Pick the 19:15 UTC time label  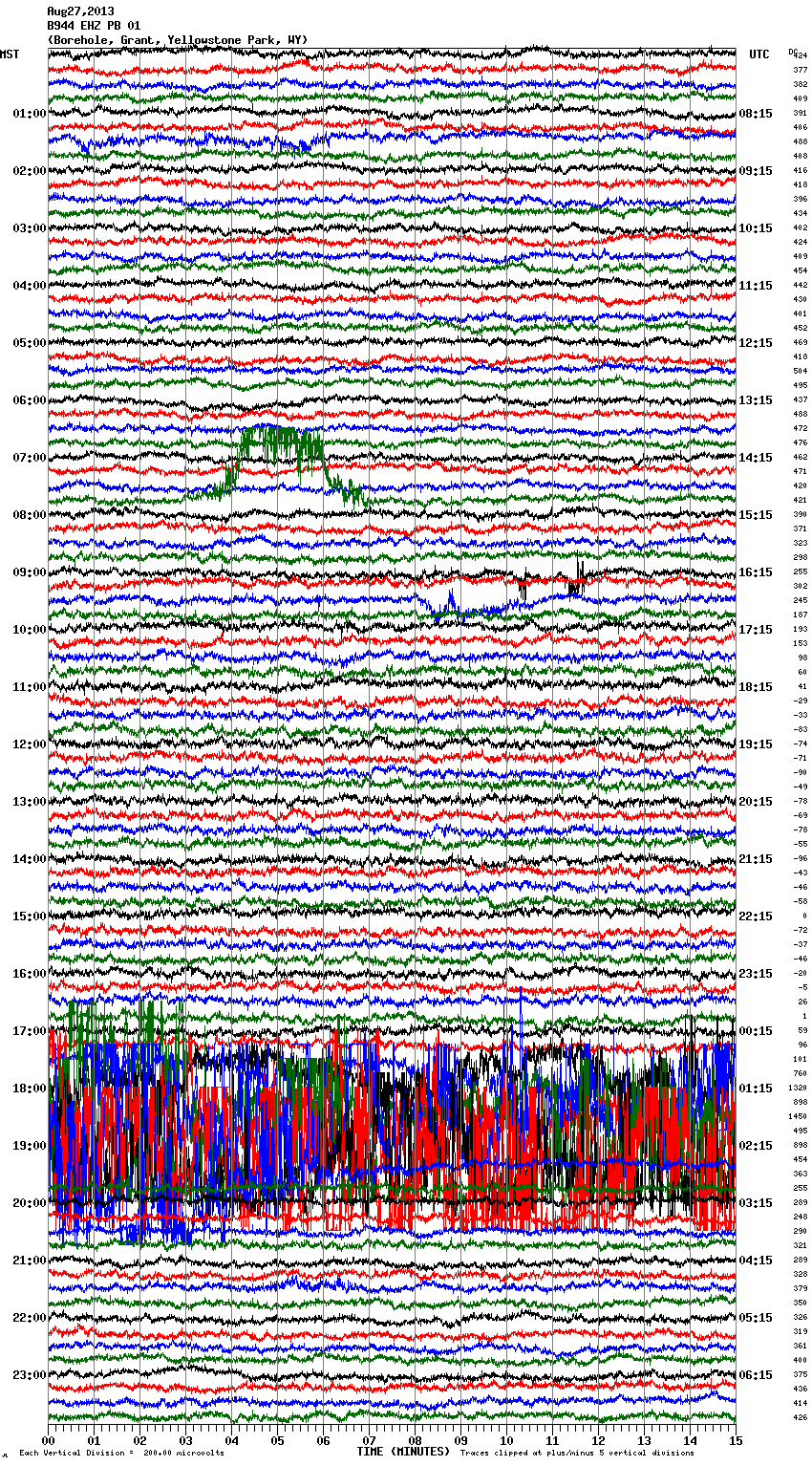tap(756, 744)
